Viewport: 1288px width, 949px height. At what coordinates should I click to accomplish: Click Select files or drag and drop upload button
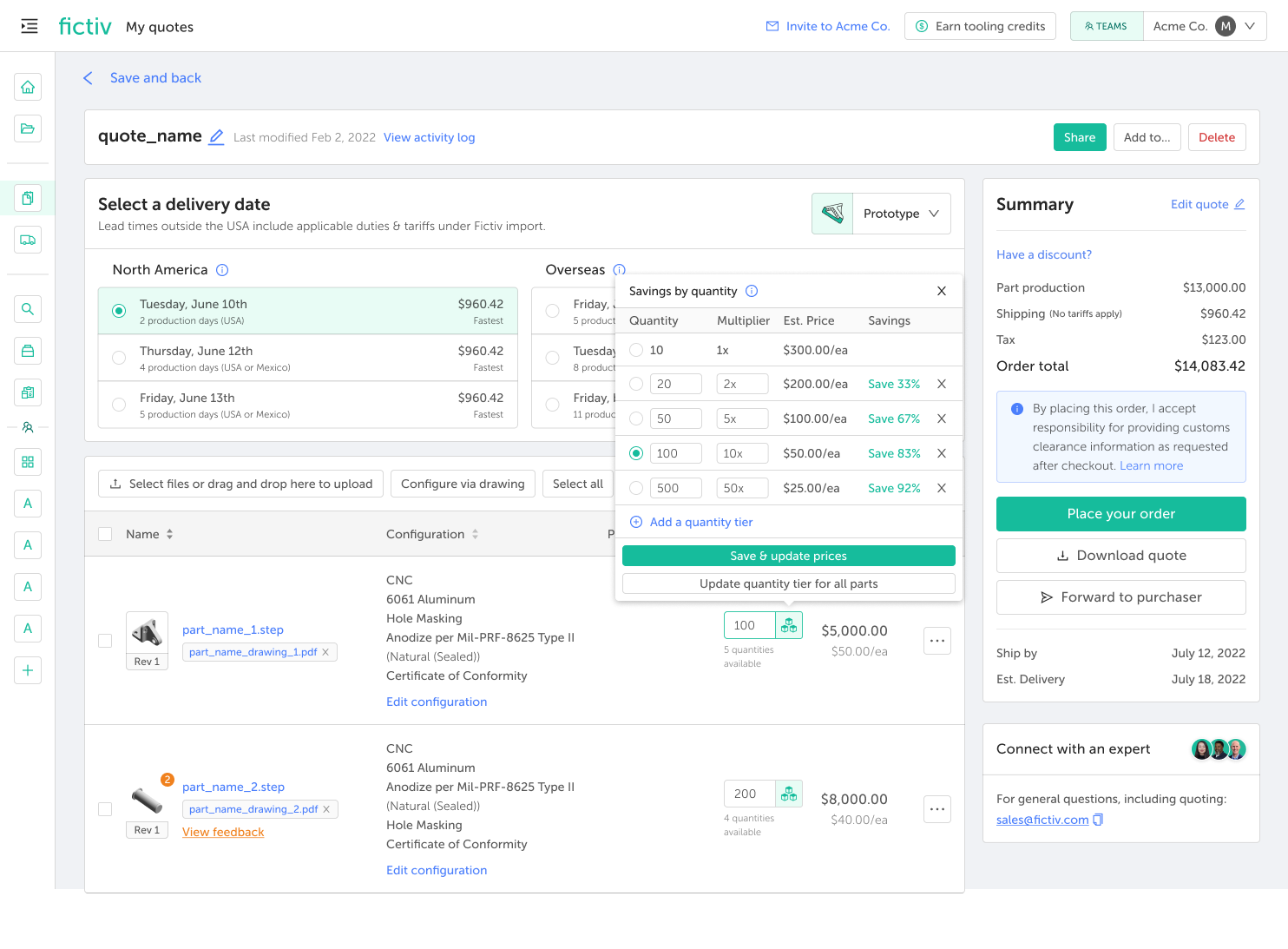241,484
